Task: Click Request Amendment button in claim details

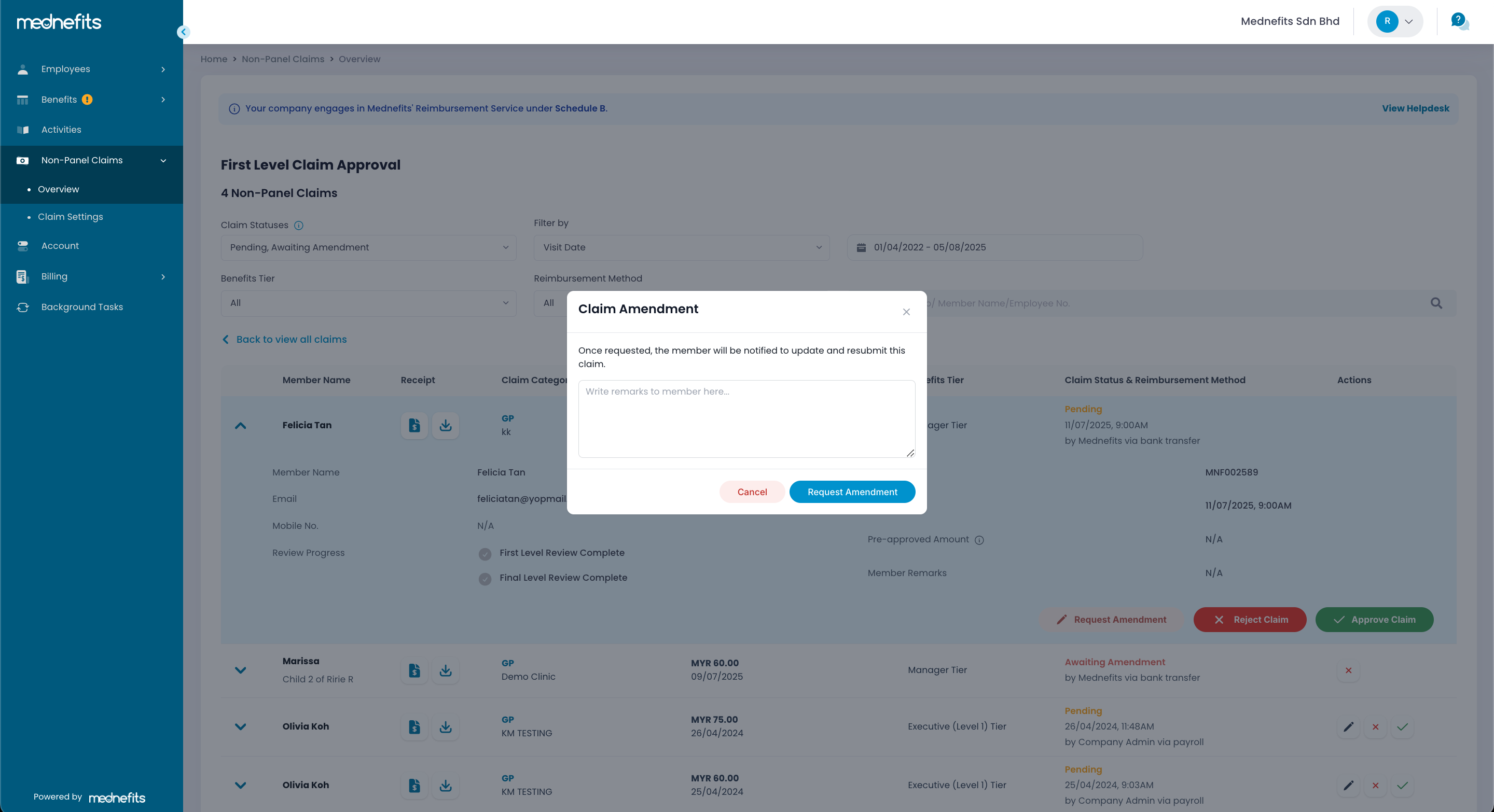Action: pyautogui.click(x=1111, y=620)
